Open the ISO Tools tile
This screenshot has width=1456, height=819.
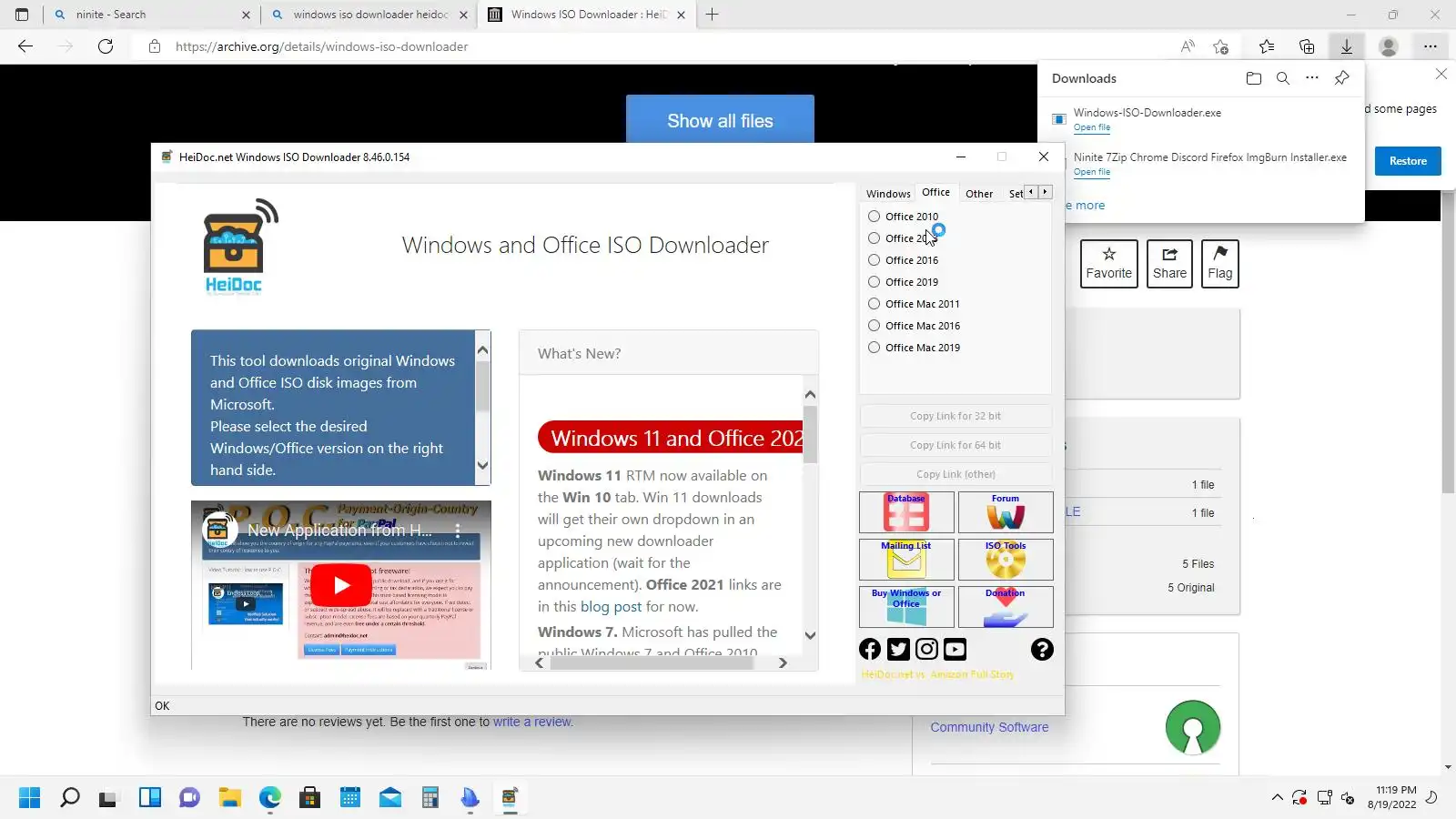[x=1006, y=560]
